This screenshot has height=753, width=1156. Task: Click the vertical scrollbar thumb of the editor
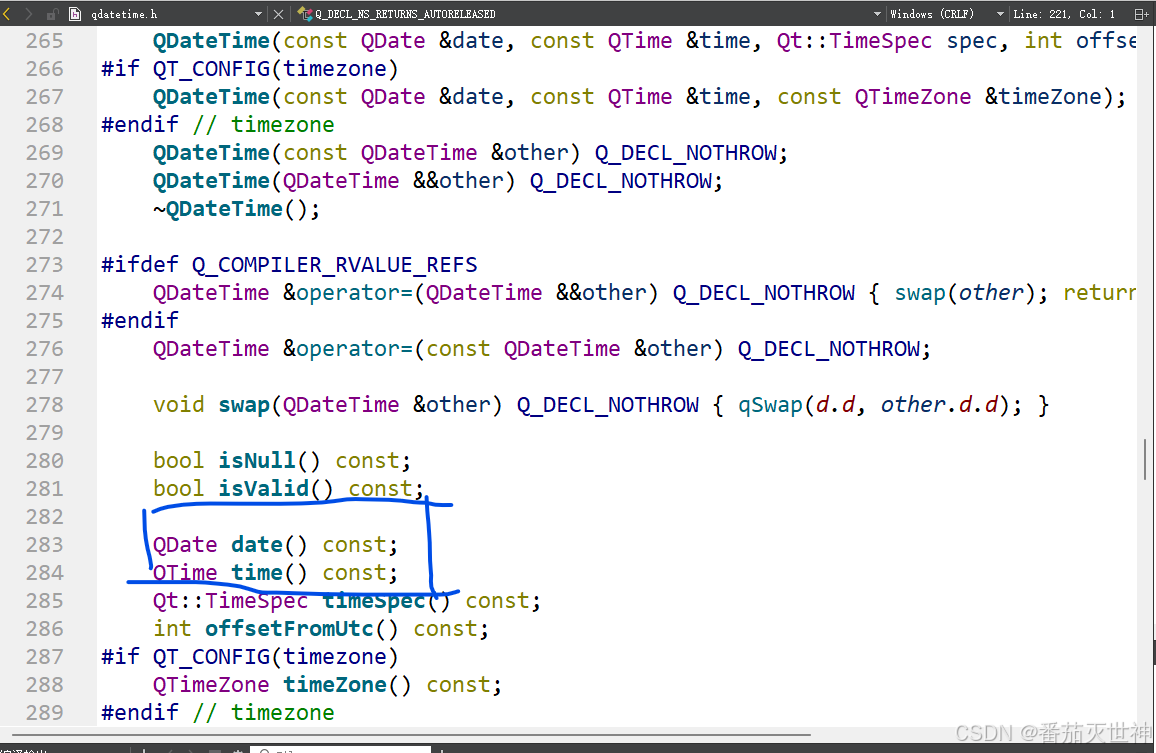pos(1145,459)
